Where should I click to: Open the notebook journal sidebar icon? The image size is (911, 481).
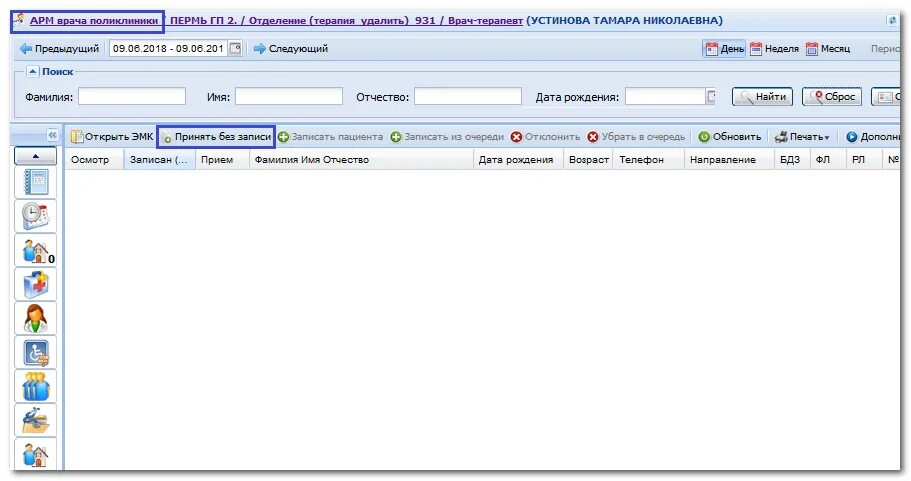(x=35, y=183)
